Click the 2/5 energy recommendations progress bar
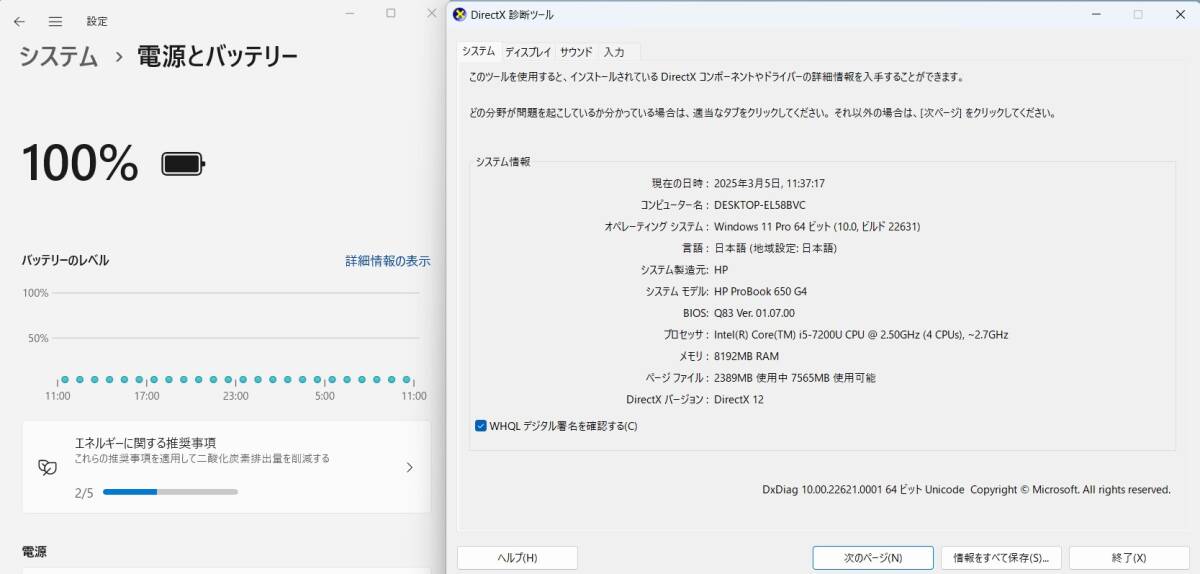Image resolution: width=1200 pixels, height=574 pixels. click(170, 492)
